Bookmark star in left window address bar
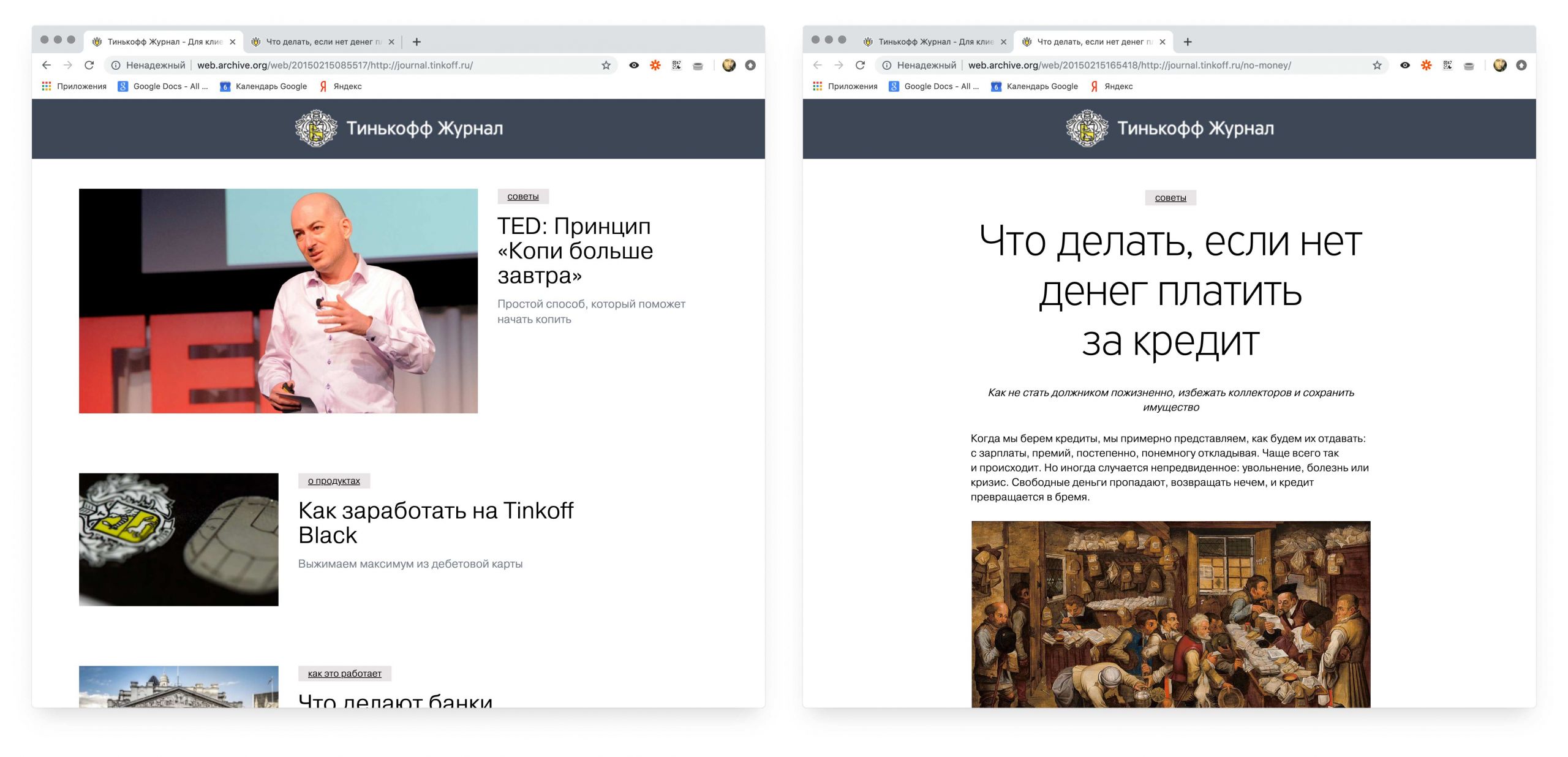1568x757 pixels. point(606,65)
